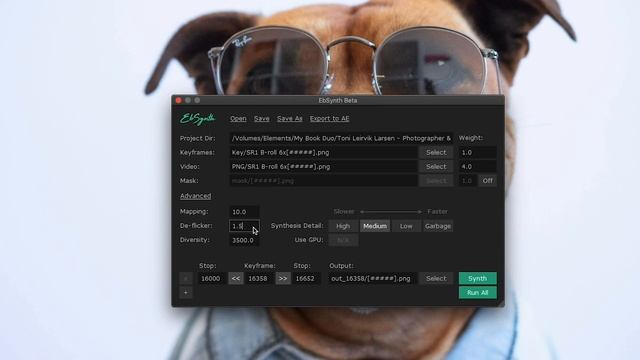
Task: Click the Output path field
Action: tap(373, 278)
